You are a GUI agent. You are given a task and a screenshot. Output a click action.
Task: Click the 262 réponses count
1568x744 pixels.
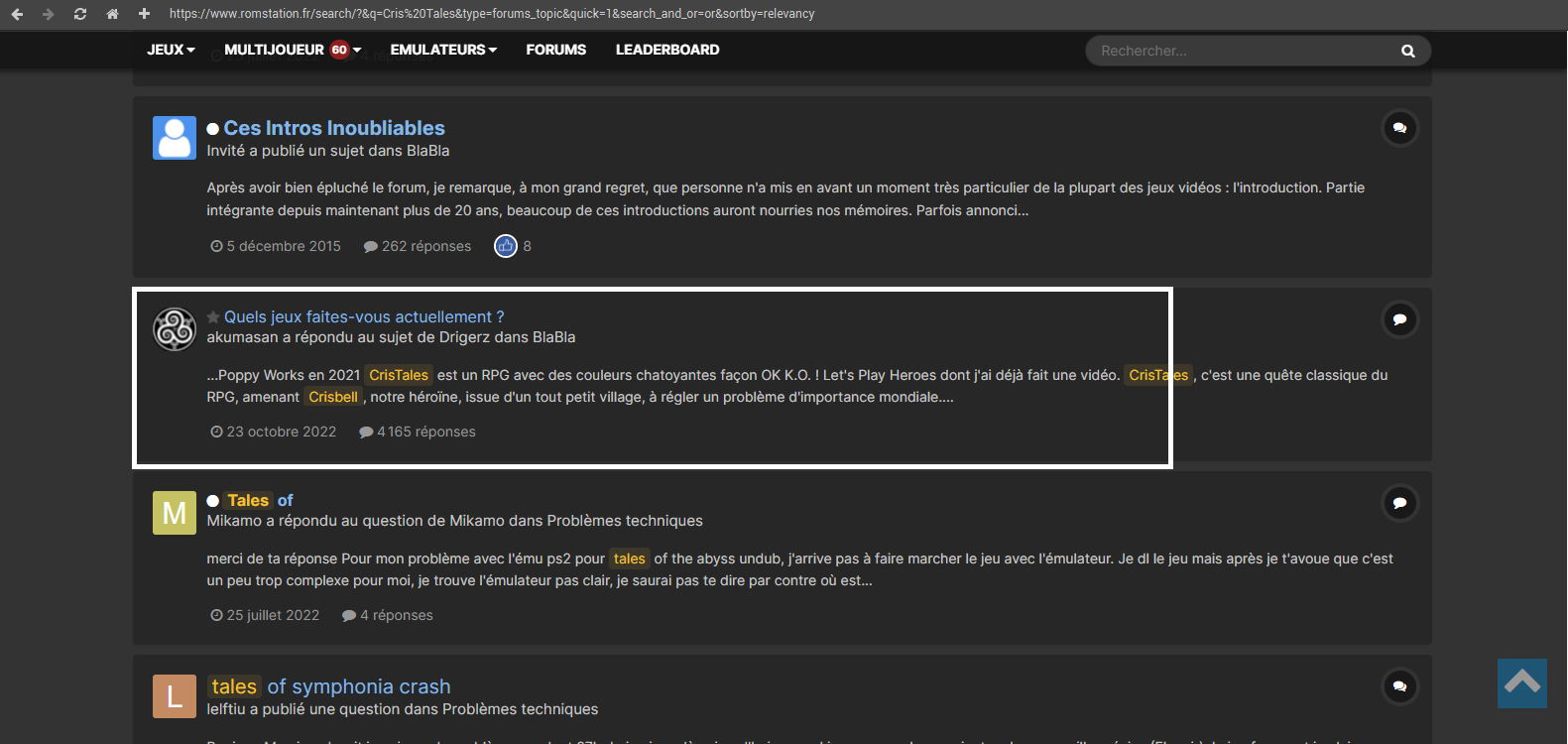[x=426, y=246]
